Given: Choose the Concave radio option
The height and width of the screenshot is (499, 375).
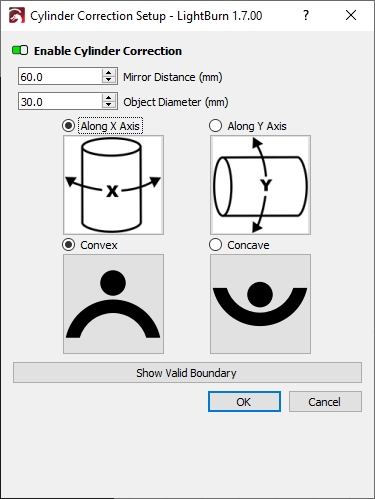Looking at the screenshot, I should 215,245.
